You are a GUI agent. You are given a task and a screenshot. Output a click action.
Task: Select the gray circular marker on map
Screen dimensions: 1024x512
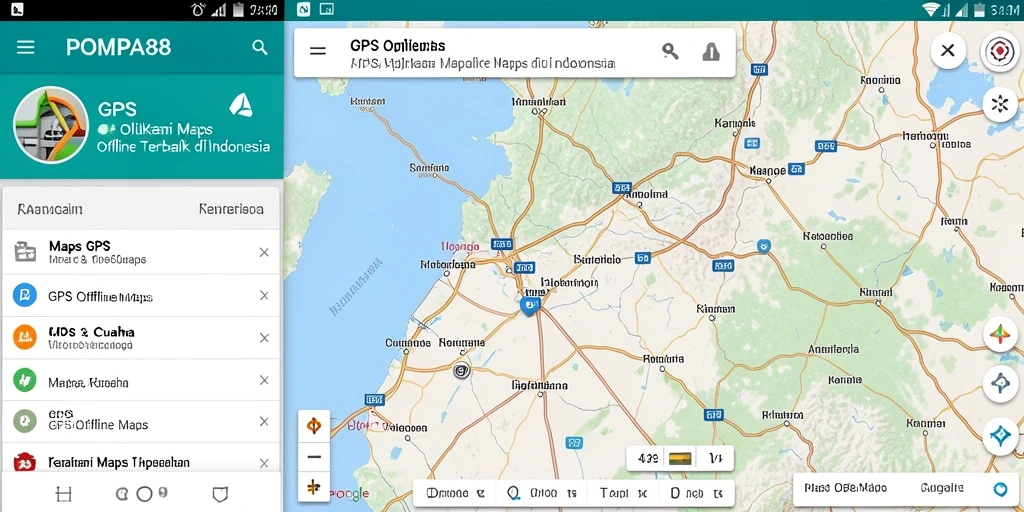tap(462, 370)
